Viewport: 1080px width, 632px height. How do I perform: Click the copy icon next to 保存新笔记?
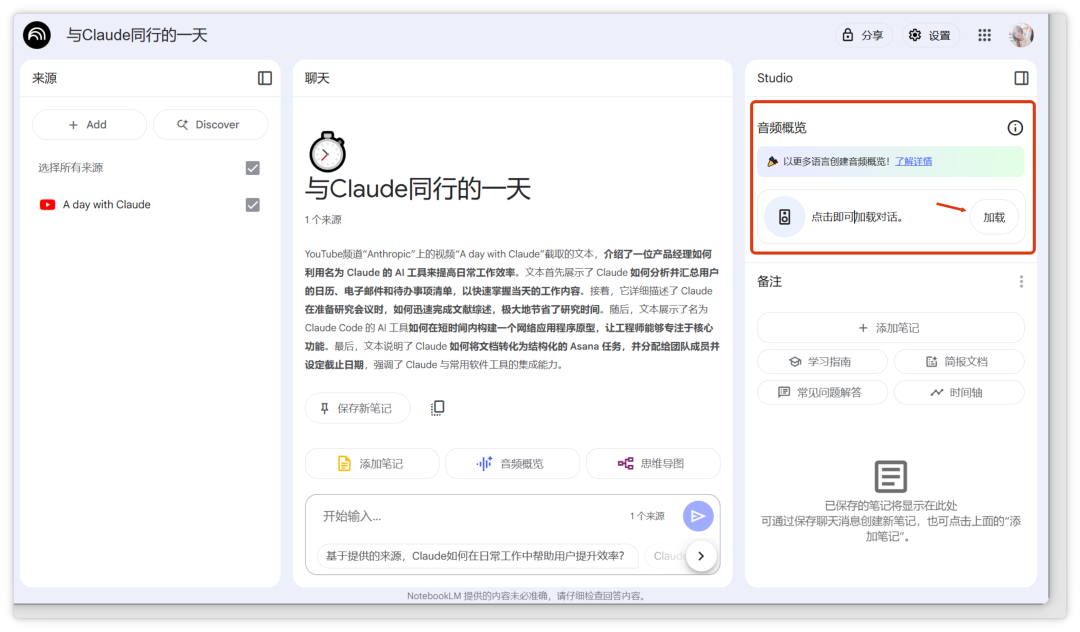click(x=437, y=408)
